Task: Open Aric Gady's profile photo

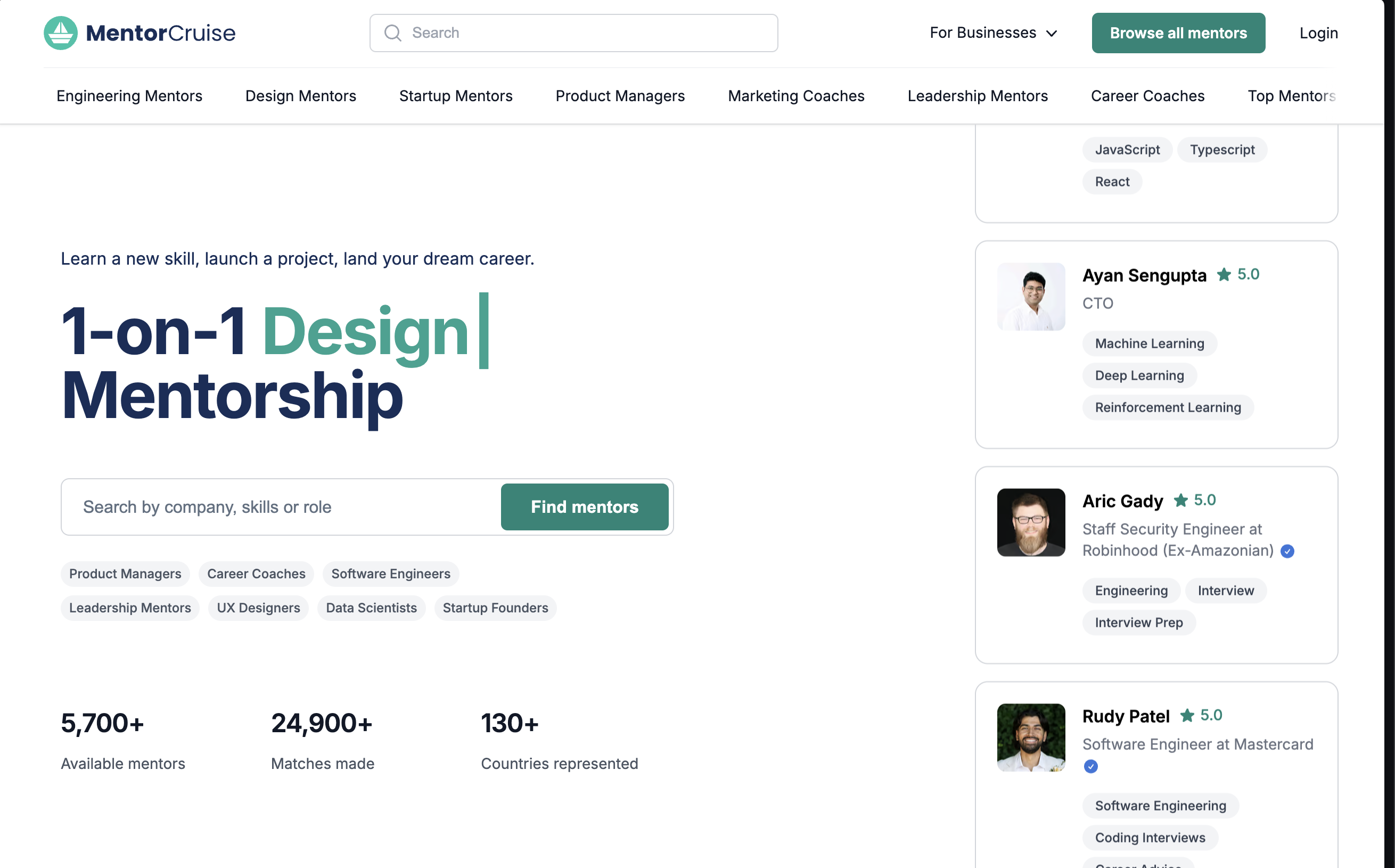Action: coord(1031,522)
